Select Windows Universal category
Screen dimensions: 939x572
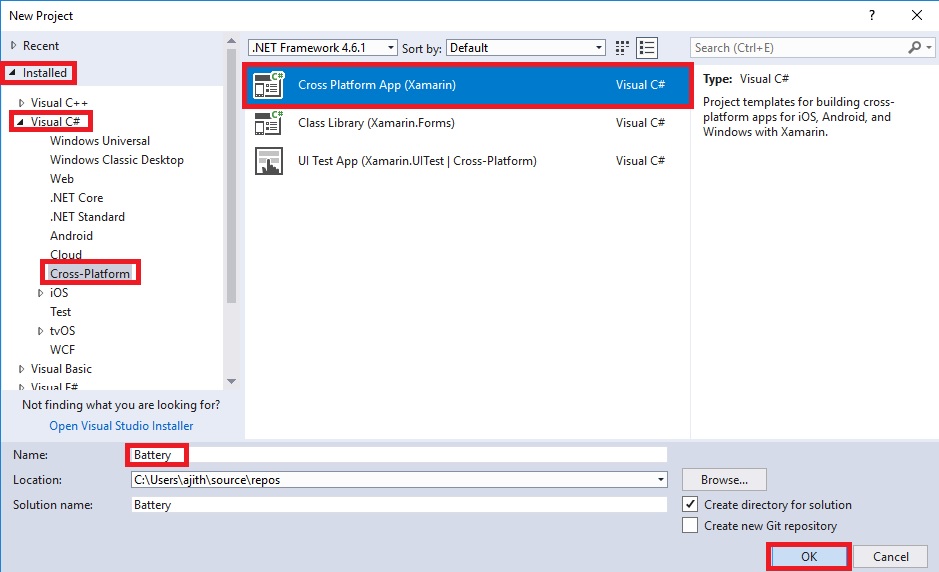(100, 141)
